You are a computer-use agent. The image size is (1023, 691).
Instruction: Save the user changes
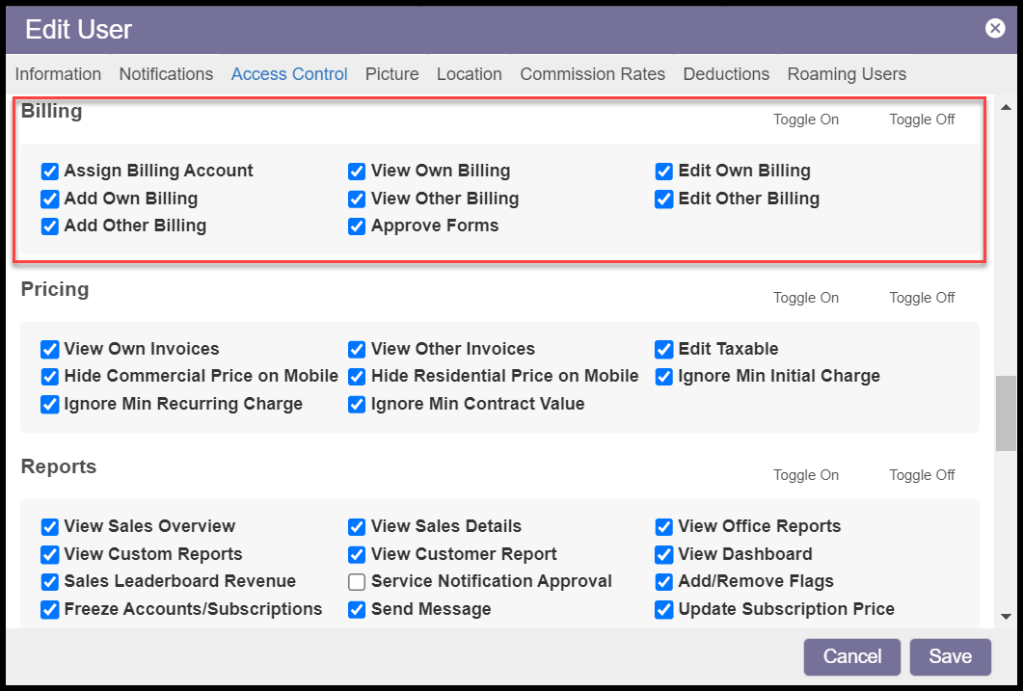click(949, 657)
